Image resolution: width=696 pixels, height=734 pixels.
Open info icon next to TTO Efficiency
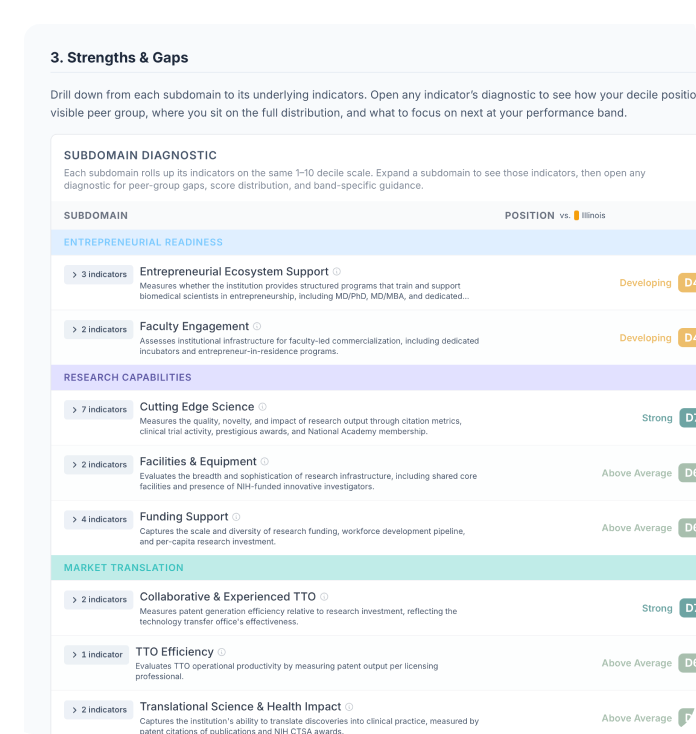[222, 652]
